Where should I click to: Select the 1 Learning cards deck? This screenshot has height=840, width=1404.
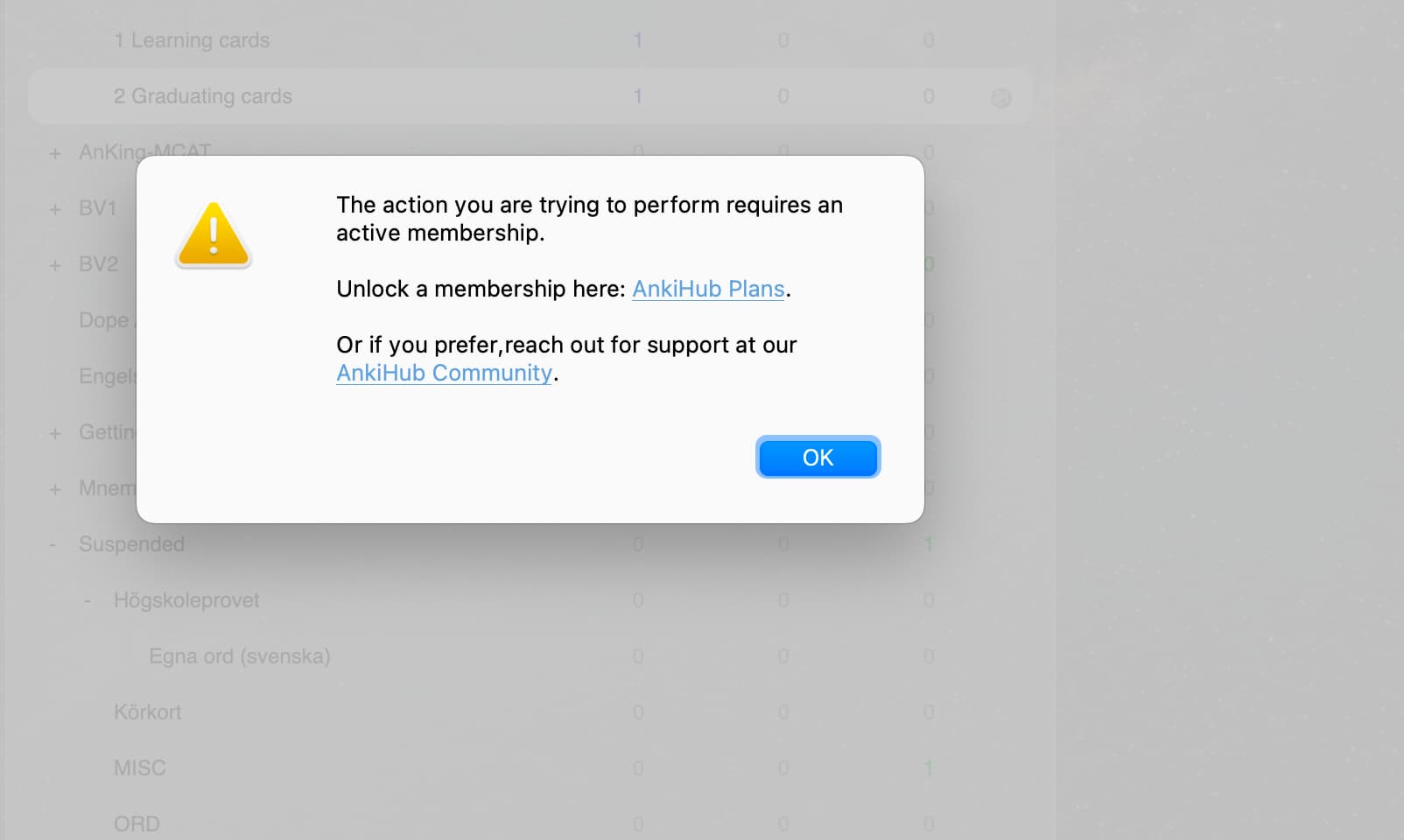click(x=192, y=40)
